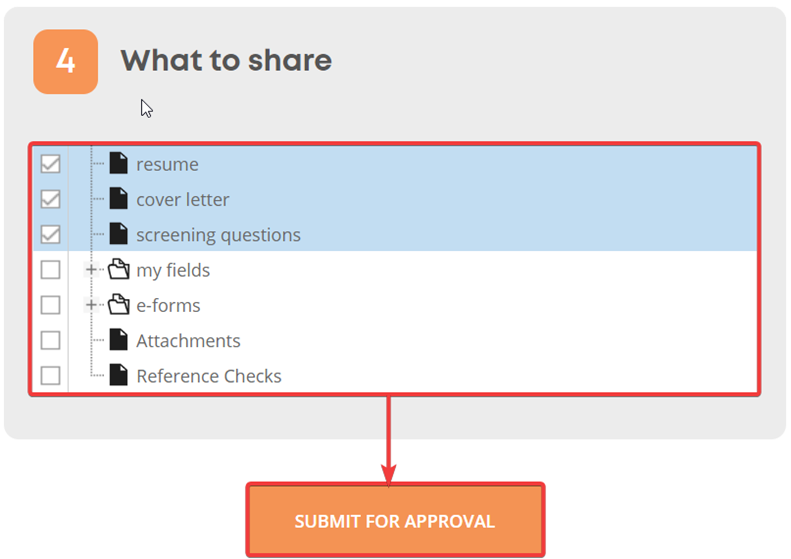
Task: Select the Attachments tree item label
Action: (x=188, y=341)
